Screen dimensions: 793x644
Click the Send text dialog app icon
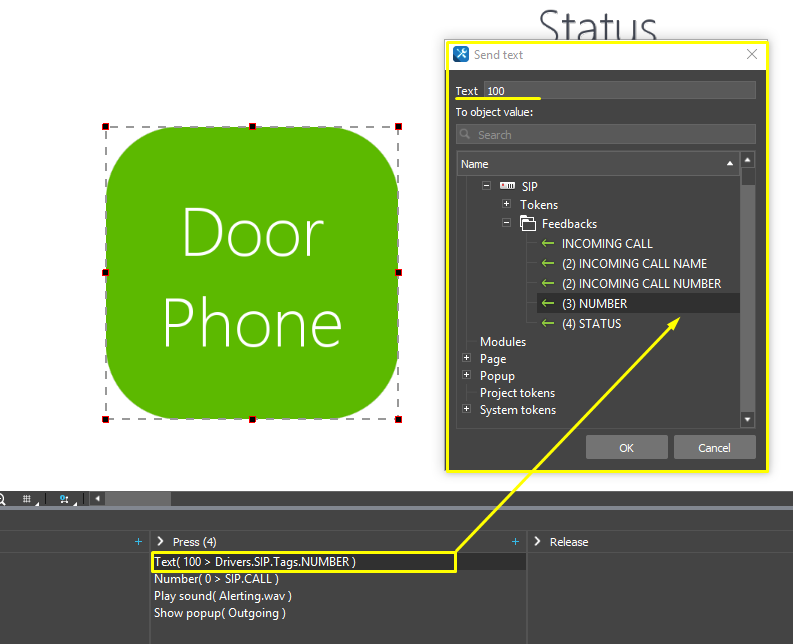tap(461, 55)
